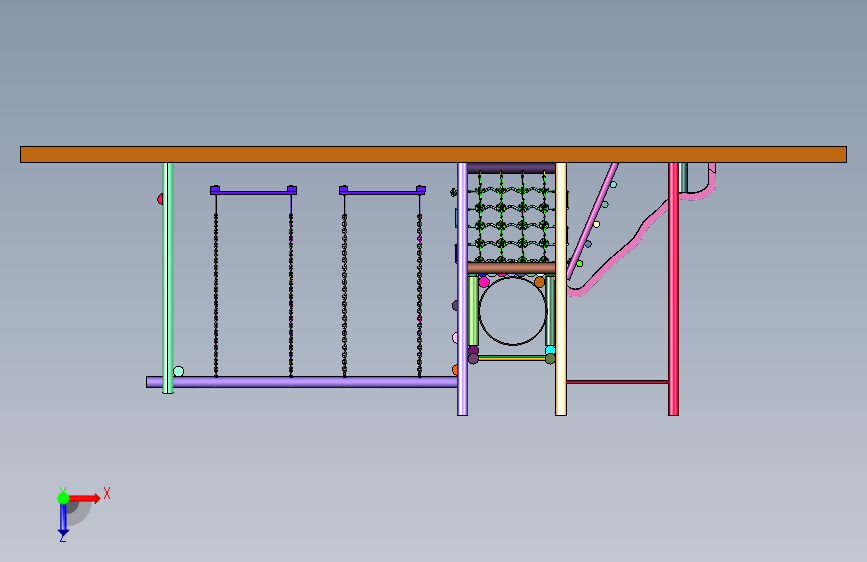Select the orange bar beneath the tunnel

tap(511, 358)
